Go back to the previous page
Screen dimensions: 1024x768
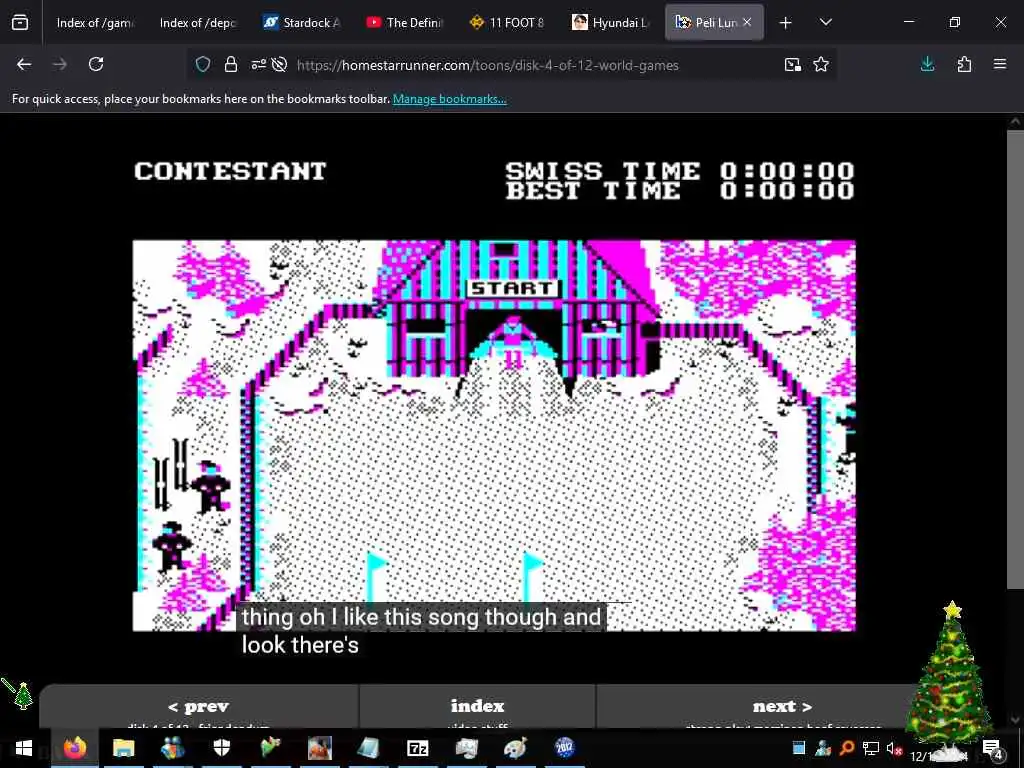coord(24,64)
